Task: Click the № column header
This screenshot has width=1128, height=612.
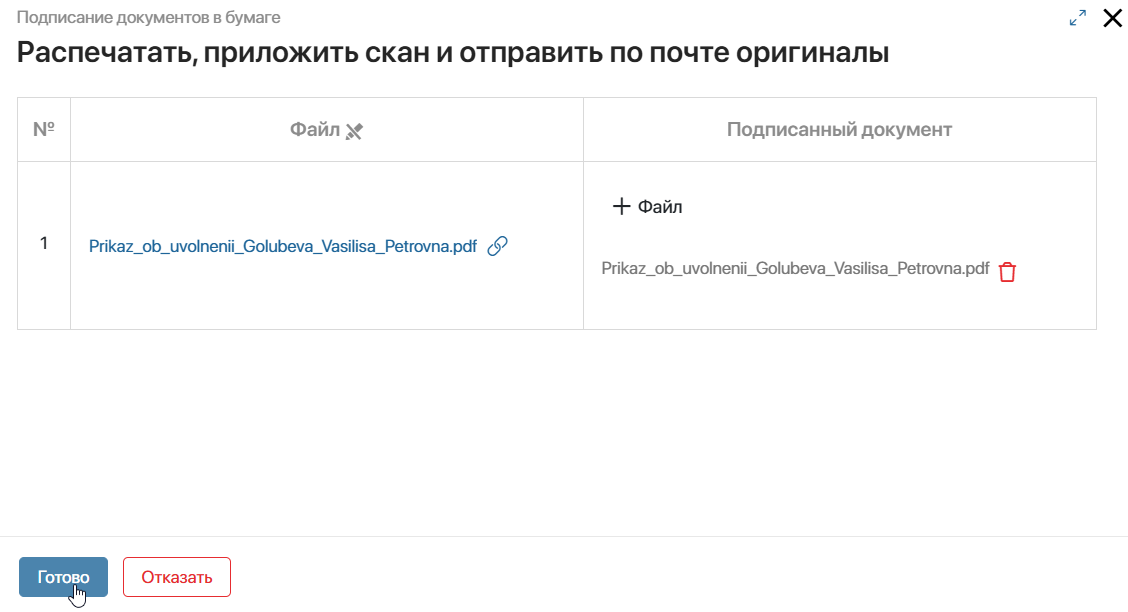Action: point(44,129)
